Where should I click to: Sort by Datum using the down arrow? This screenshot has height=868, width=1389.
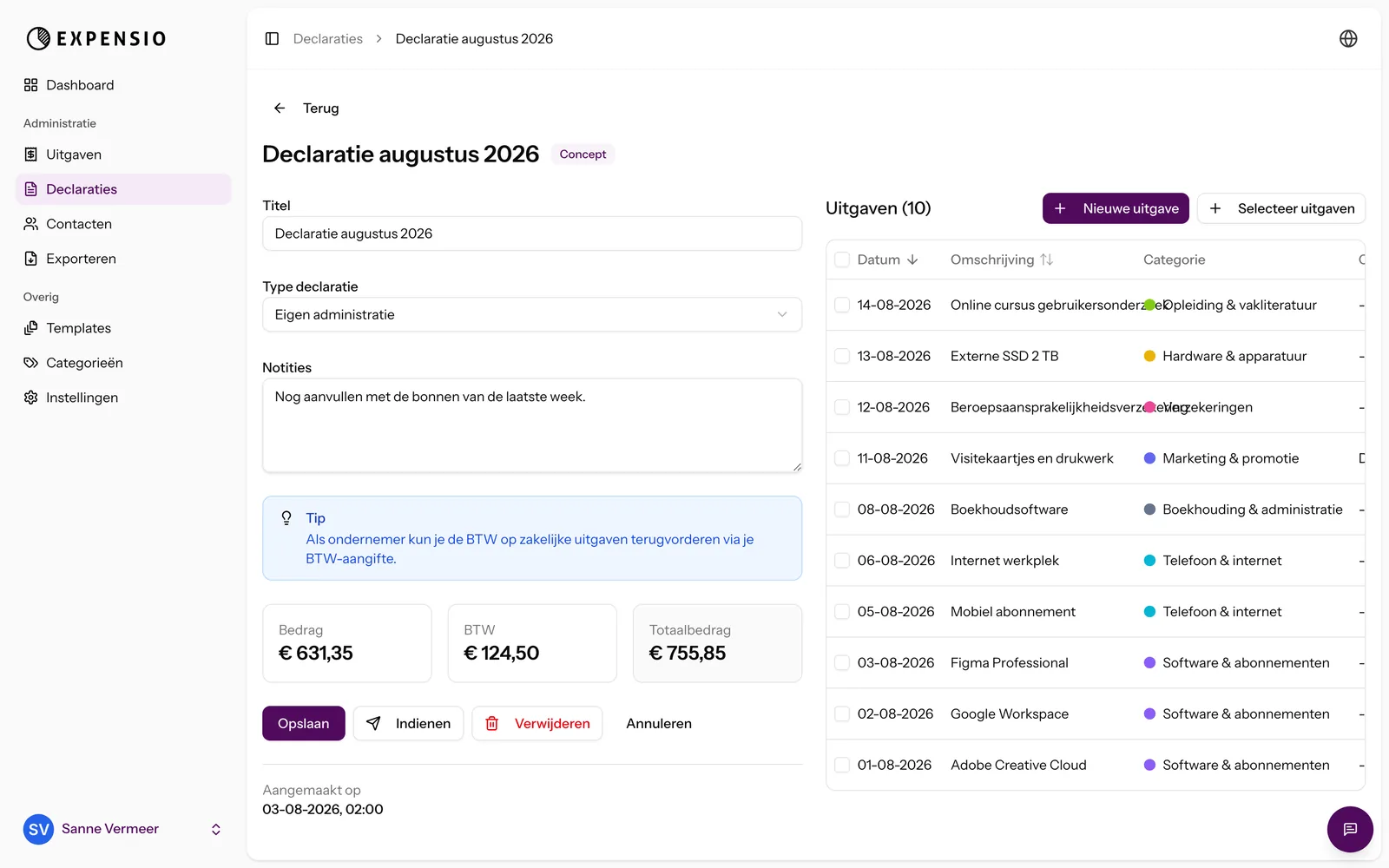[x=912, y=260]
